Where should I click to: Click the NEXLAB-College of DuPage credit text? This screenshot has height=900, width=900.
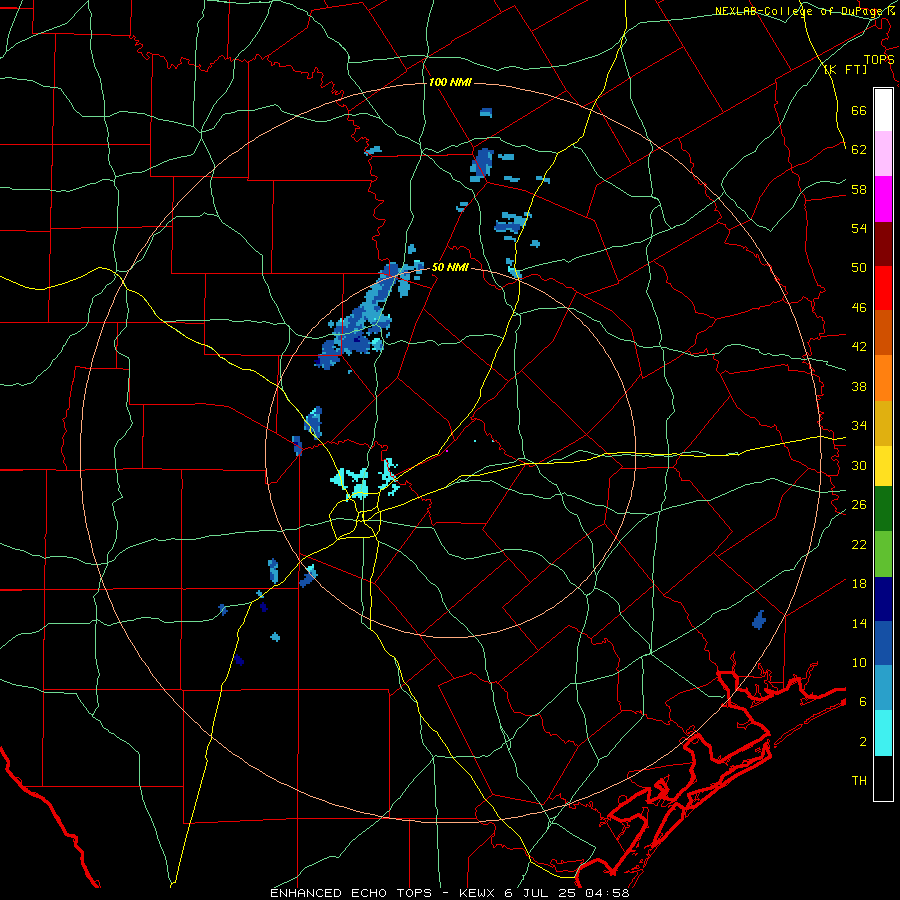point(804,11)
